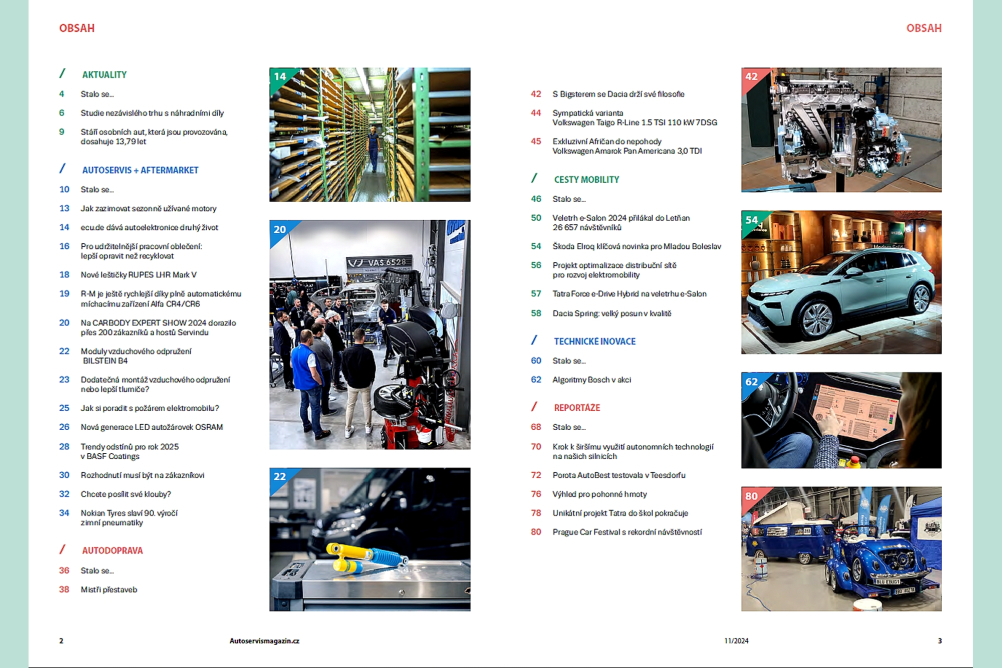Open "ecu.de dává autoelektronice druhý život"

pyautogui.click(x=150, y=228)
